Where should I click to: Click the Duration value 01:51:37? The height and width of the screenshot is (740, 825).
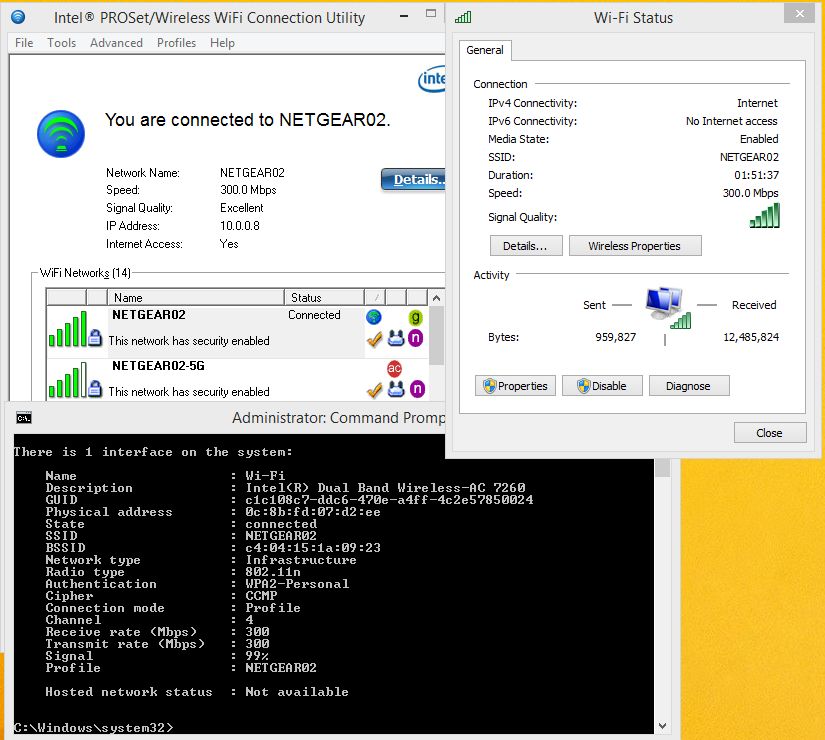[x=757, y=175]
